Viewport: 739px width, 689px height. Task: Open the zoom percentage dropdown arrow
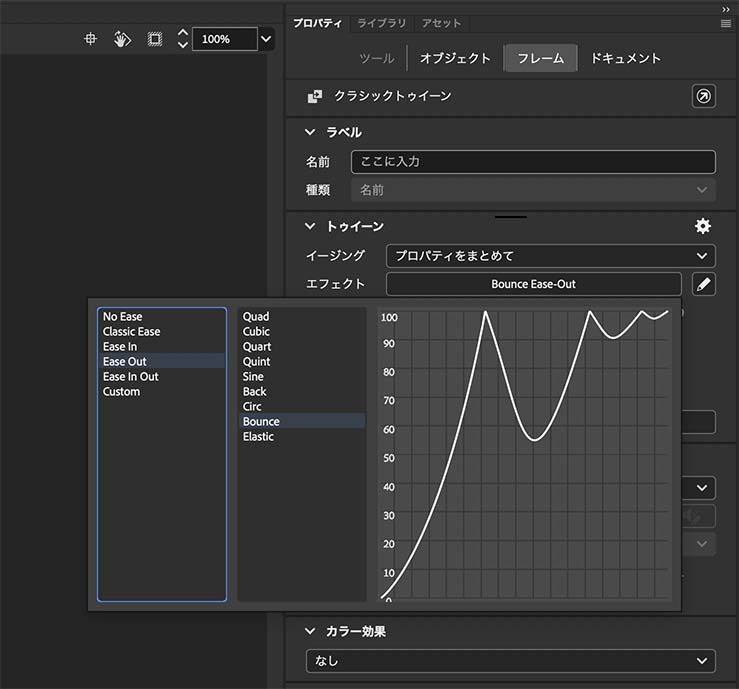[266, 39]
